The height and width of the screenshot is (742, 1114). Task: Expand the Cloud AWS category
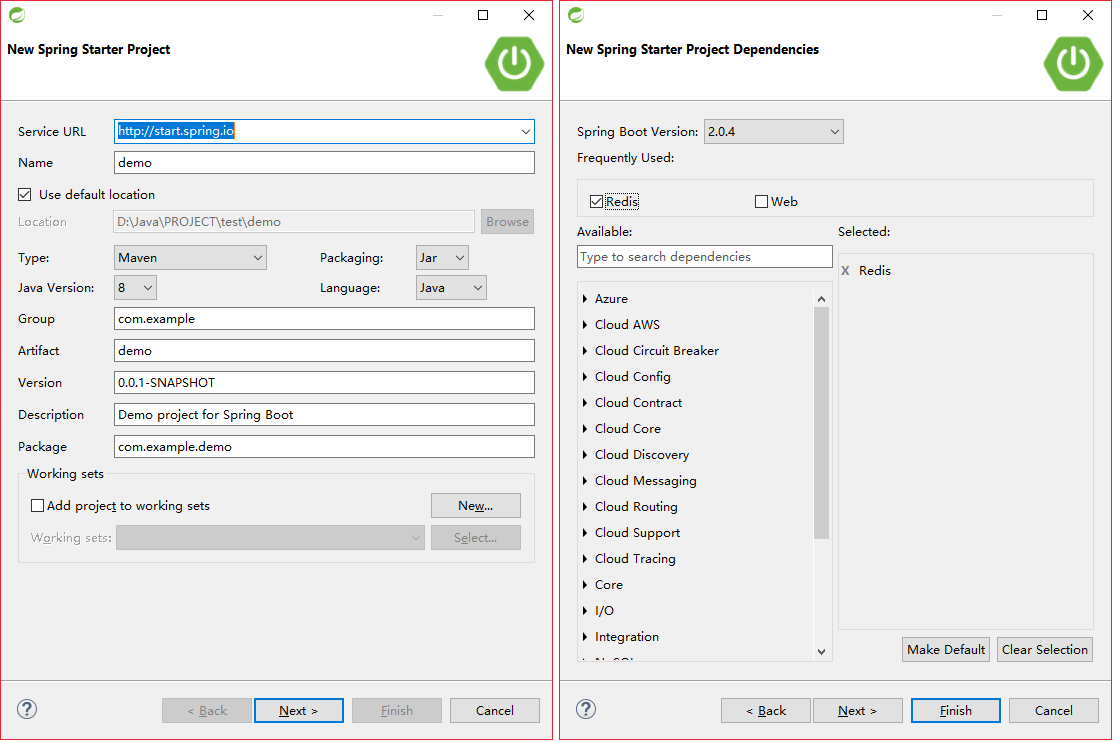point(585,325)
